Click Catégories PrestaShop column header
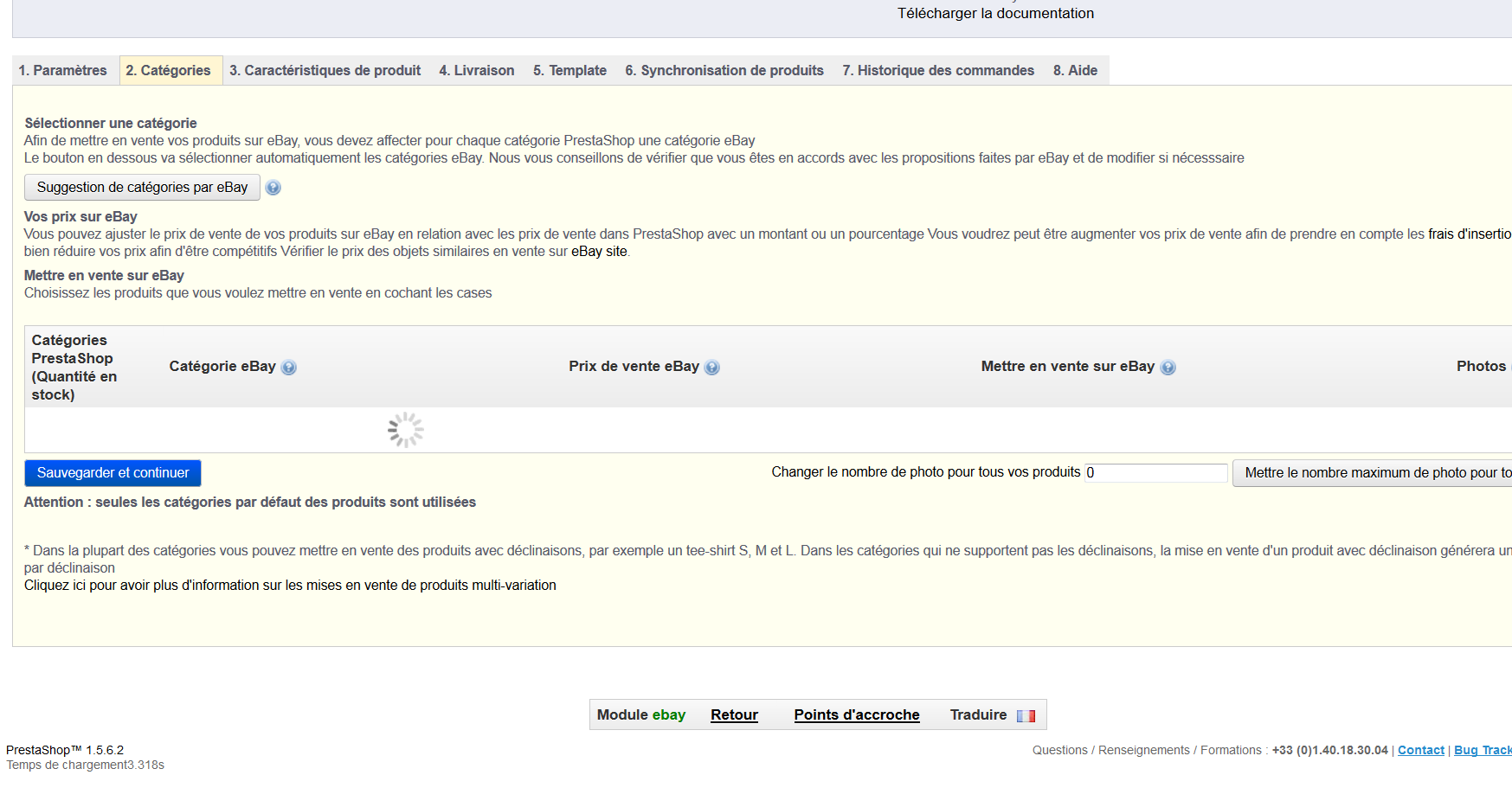1512x788 pixels. [x=74, y=368]
